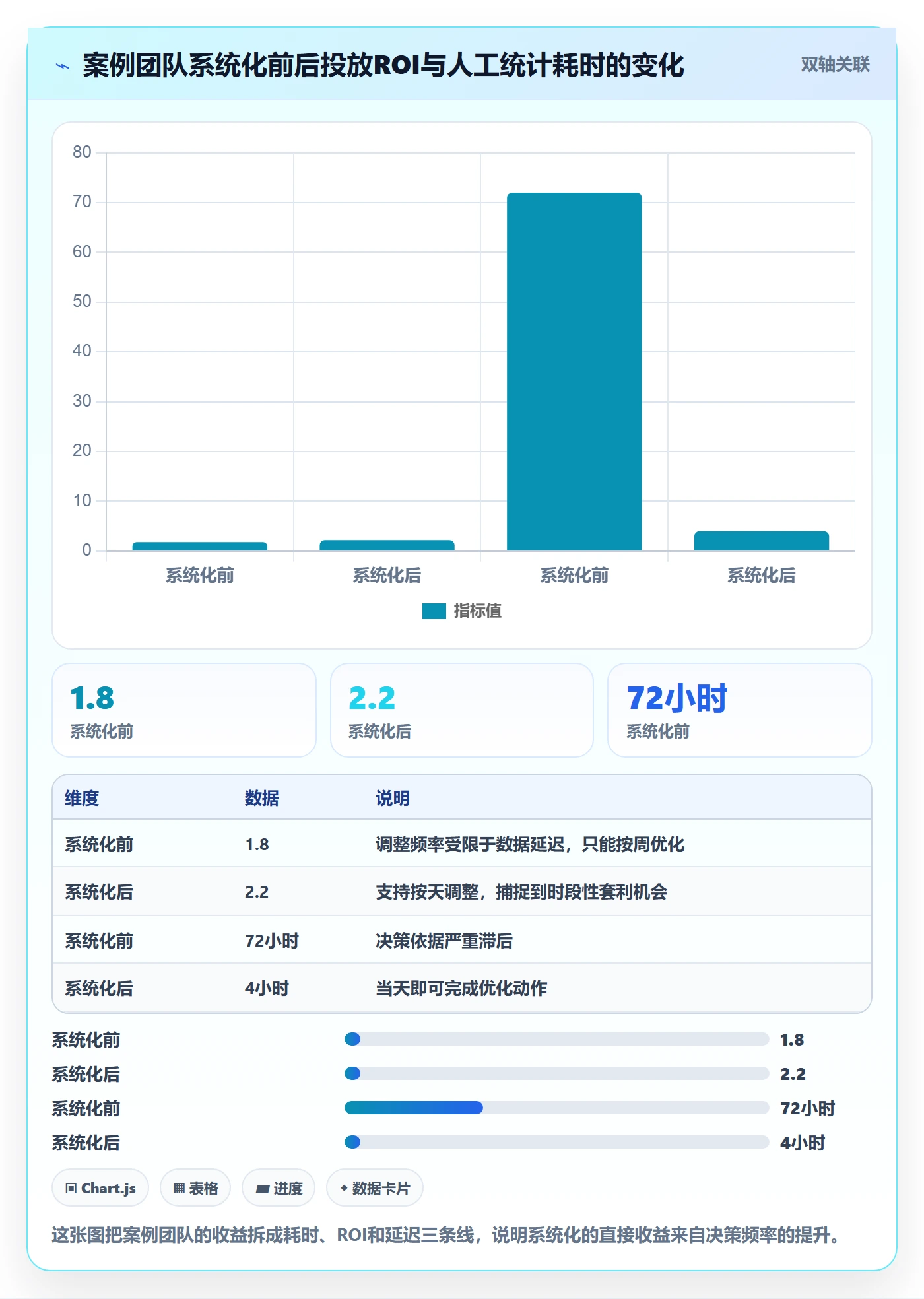
Task: Click the y-axis label 10
Action: 82,501
